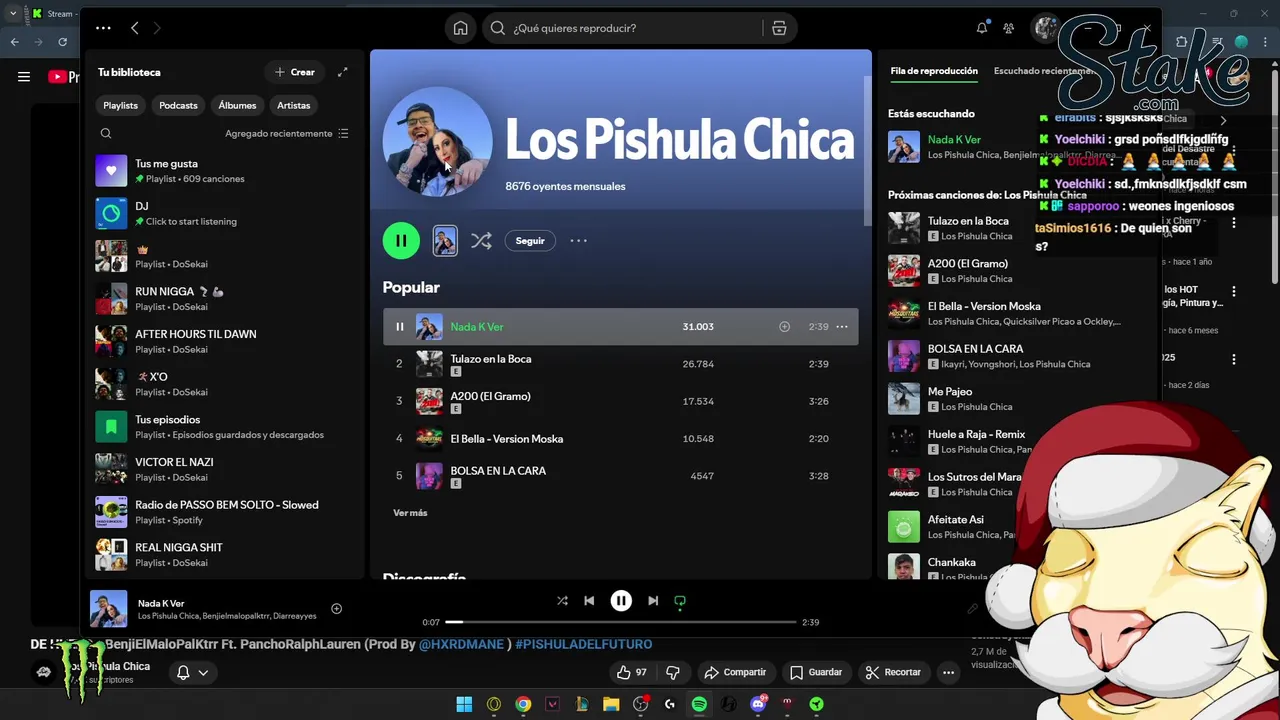Open Windows Start menu

point(464,704)
